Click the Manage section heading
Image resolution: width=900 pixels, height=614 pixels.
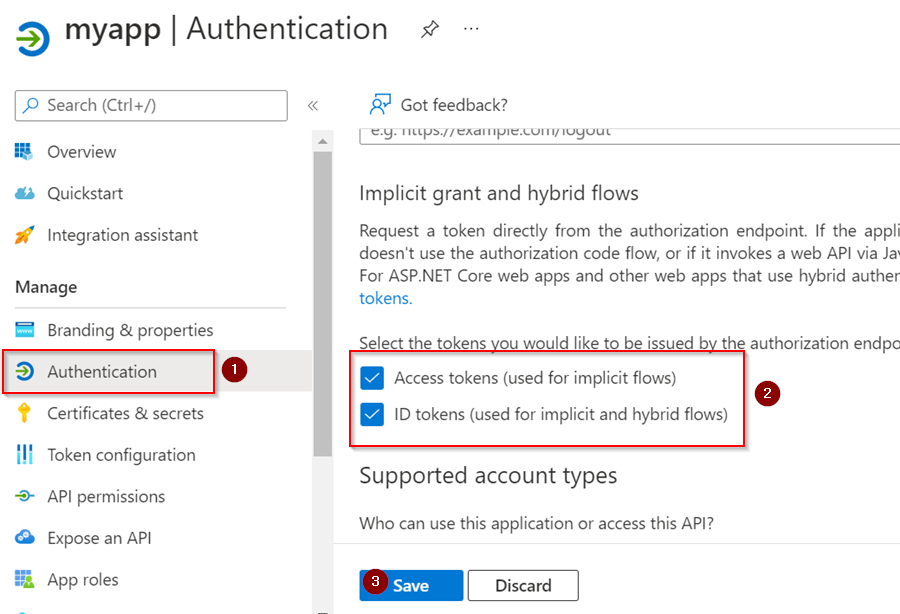click(46, 287)
